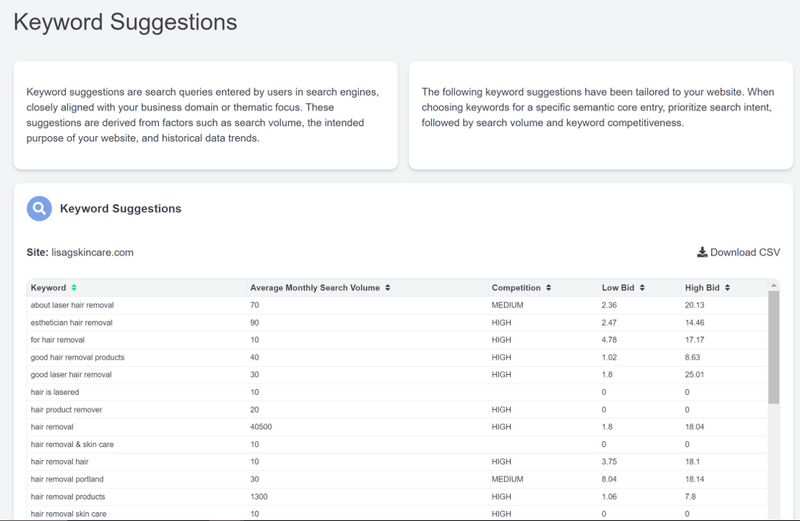This screenshot has width=800, height=521.
Task: Click the High Bid header label
Action: pos(702,288)
